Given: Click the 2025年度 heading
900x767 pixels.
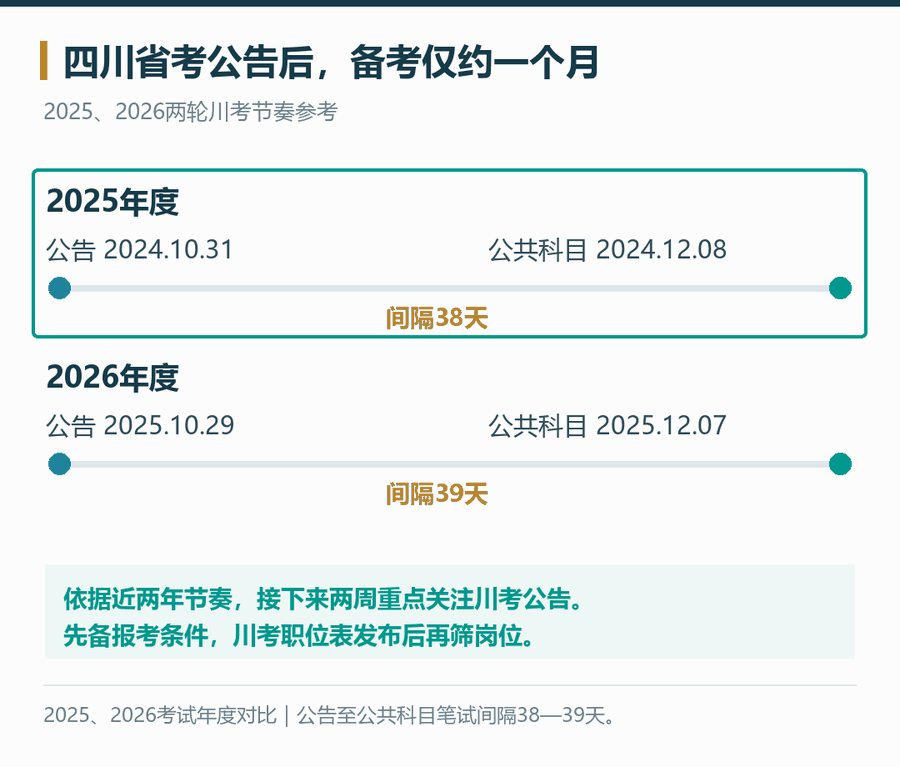Looking at the screenshot, I should coord(112,202).
